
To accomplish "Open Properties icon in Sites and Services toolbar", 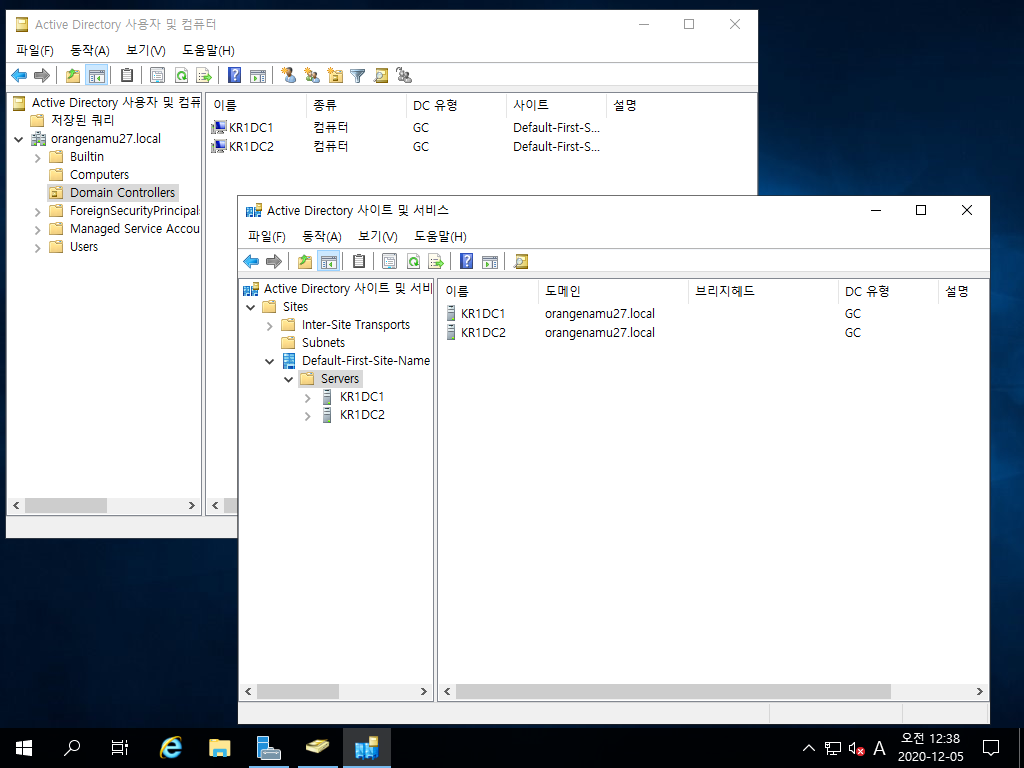I will pyautogui.click(x=389, y=262).
